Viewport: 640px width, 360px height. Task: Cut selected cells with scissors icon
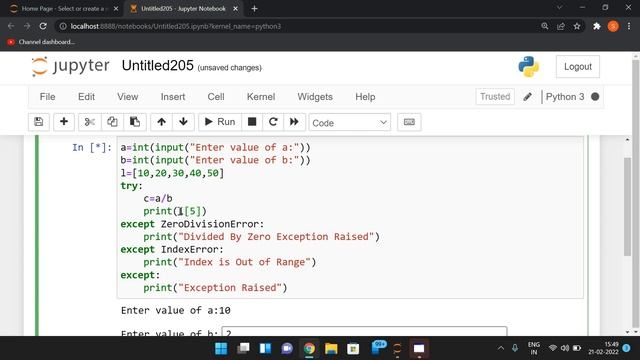pyautogui.click(x=89, y=122)
